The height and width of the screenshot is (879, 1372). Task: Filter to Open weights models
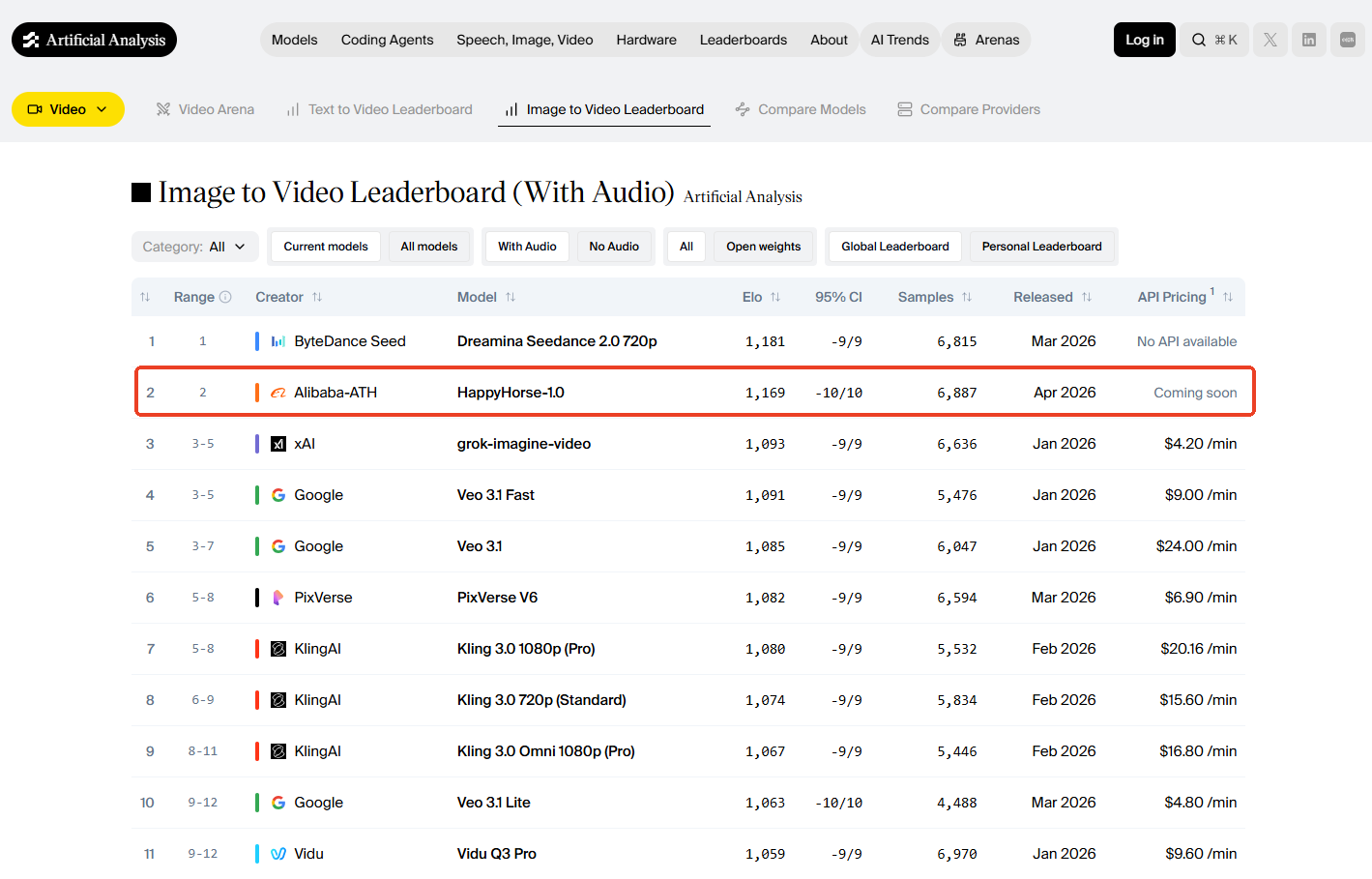click(x=764, y=247)
